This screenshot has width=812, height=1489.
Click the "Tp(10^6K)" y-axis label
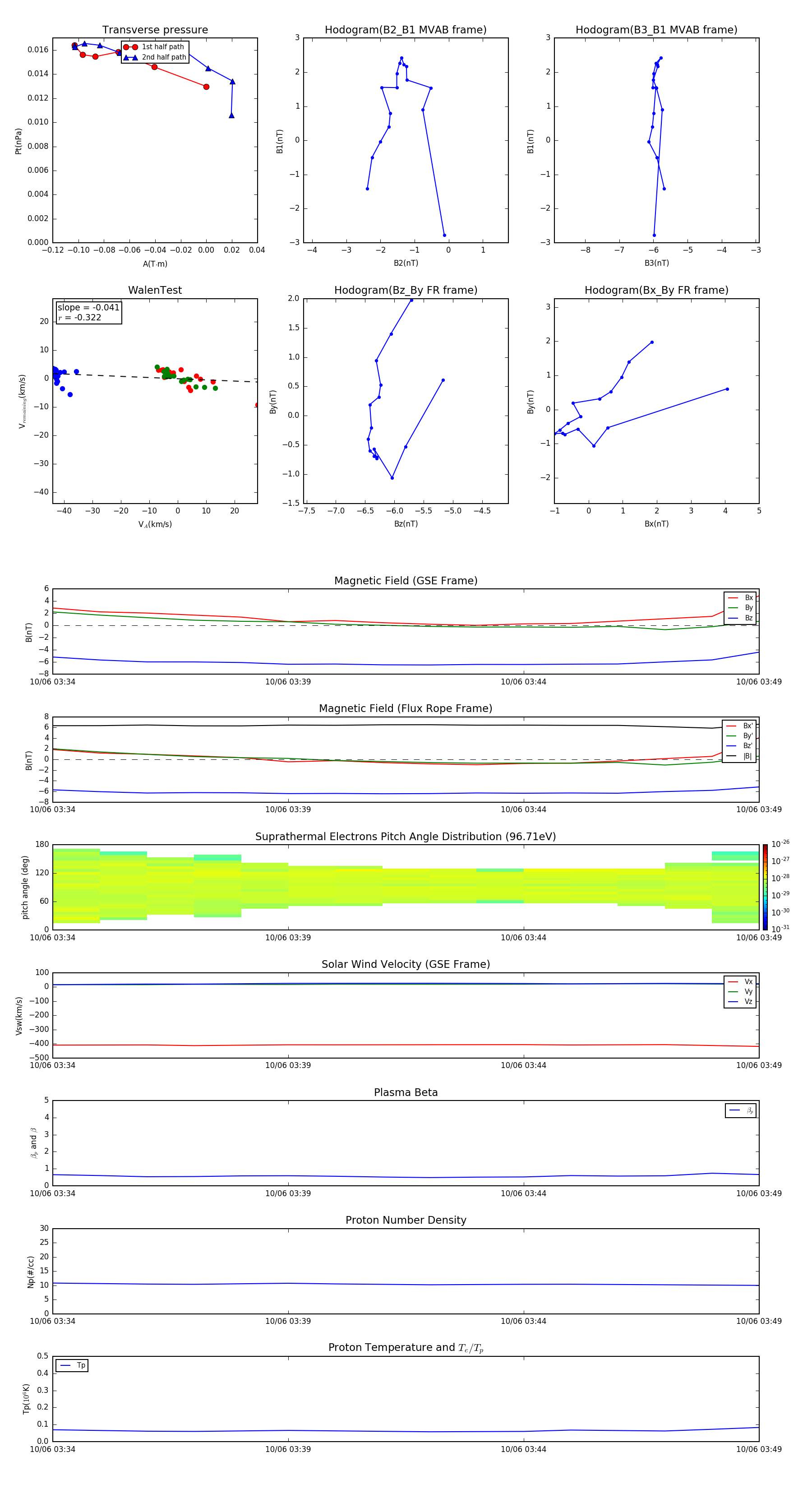(x=26, y=1399)
